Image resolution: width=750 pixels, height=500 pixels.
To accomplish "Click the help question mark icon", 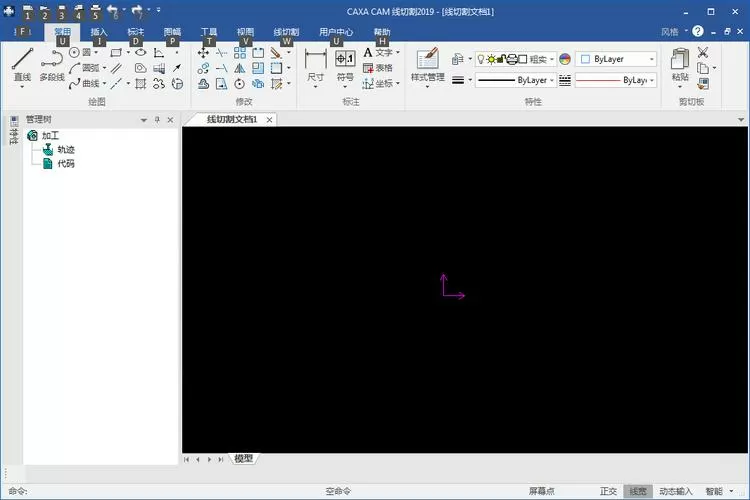I will pyautogui.click(x=697, y=32).
